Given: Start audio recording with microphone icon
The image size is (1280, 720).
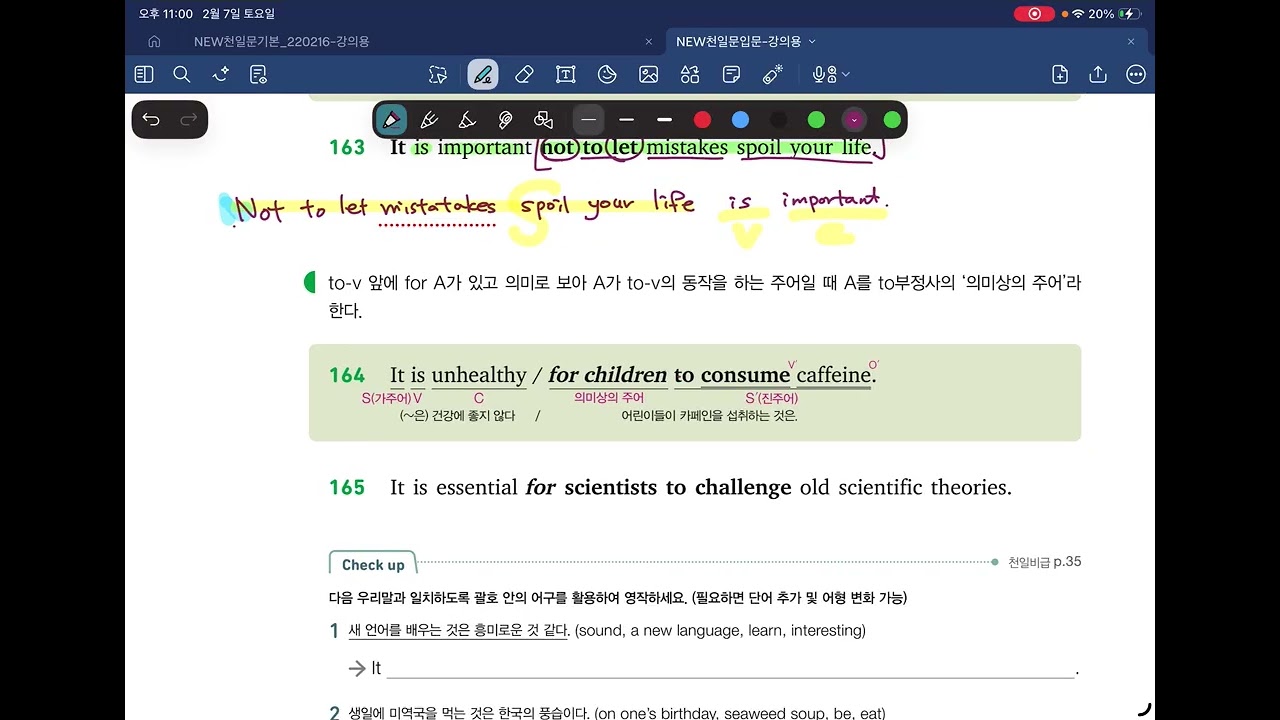Looking at the screenshot, I should tap(823, 74).
